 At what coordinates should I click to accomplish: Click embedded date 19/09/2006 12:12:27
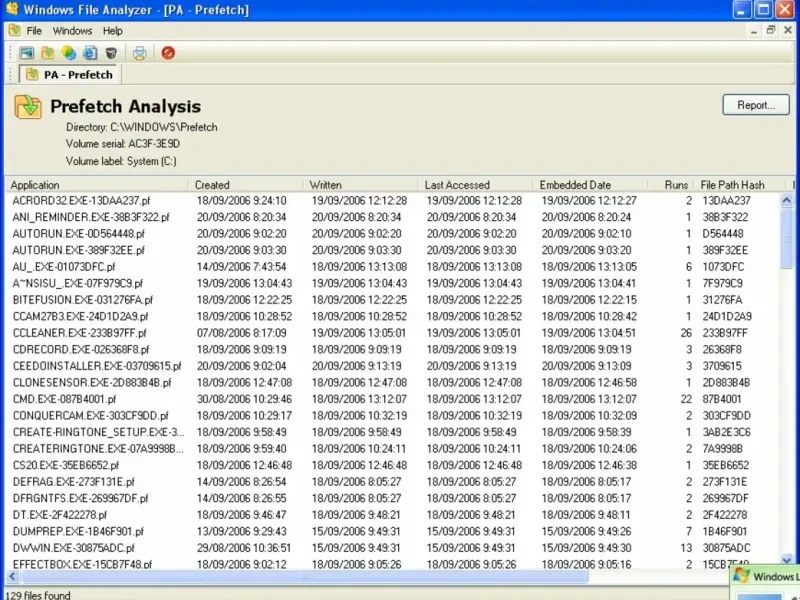[589, 201]
